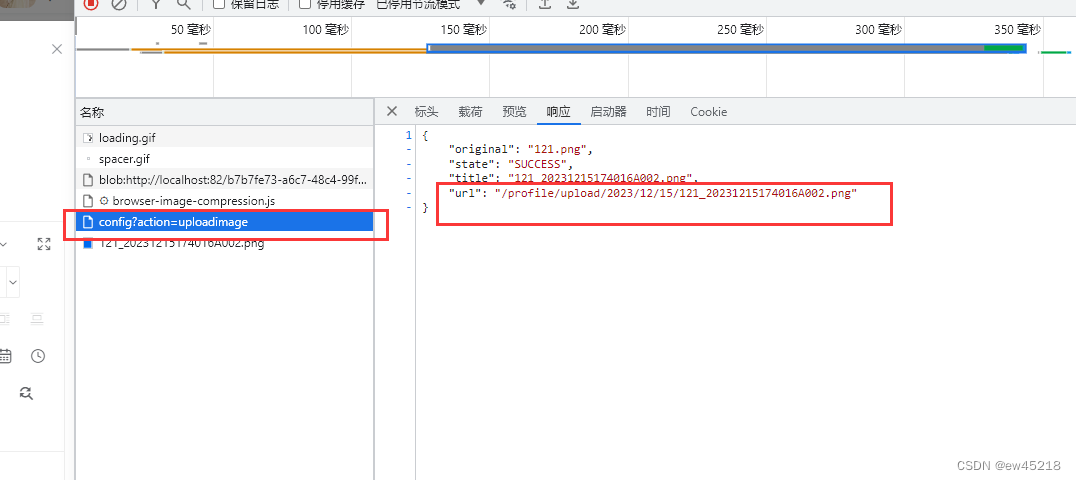This screenshot has width=1076, height=480.
Task: Click the title value in JSON response
Action: (602, 179)
